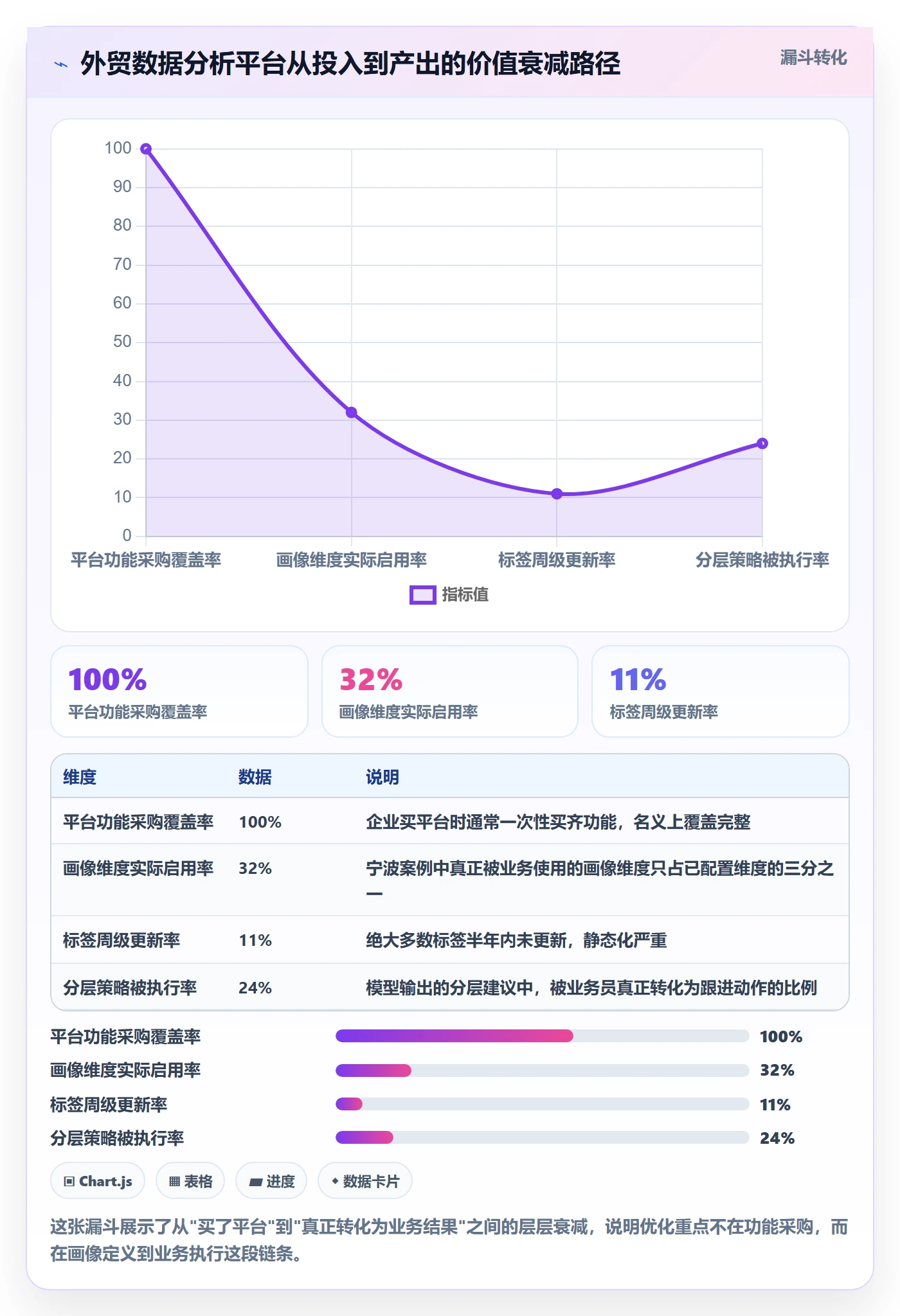Click the diamond icon inside the 数据卡片 chip
Screen dimensions: 900x1316
(x=335, y=1181)
